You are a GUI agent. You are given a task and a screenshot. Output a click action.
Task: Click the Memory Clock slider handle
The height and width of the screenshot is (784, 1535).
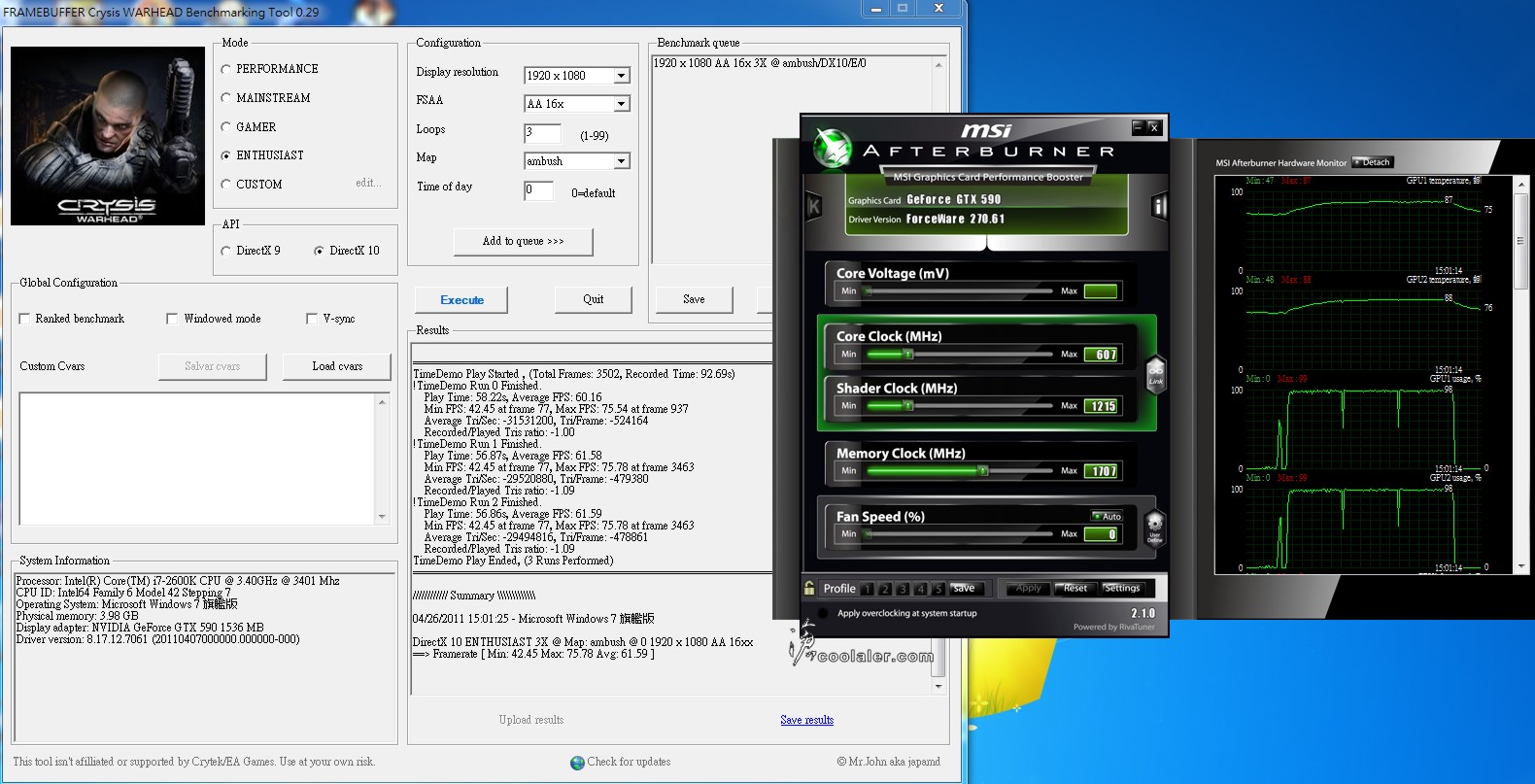983,470
